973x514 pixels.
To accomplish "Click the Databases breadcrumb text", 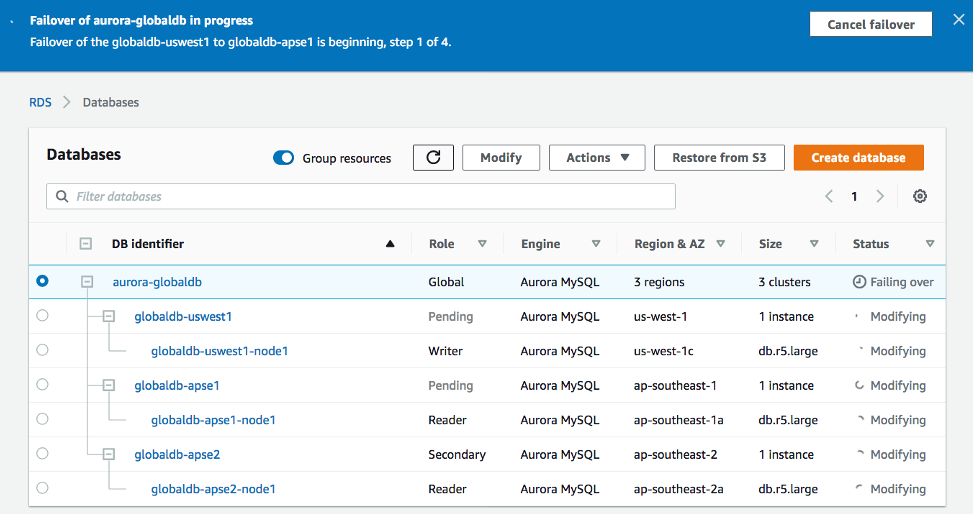I will [x=111, y=102].
